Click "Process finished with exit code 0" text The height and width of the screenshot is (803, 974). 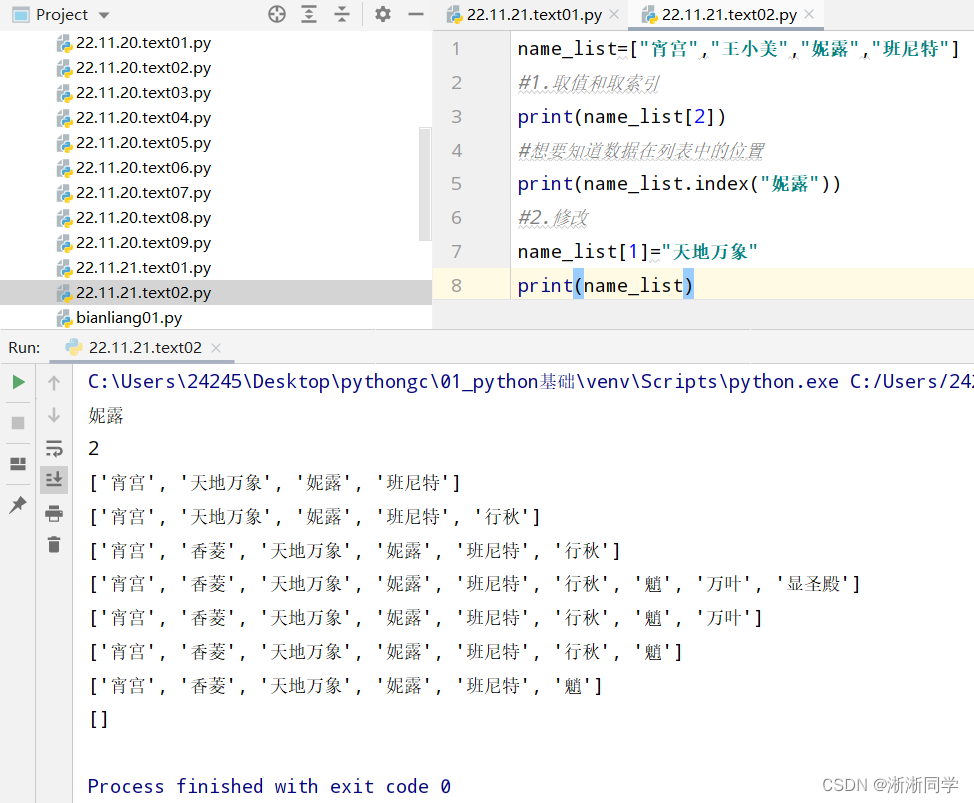pyautogui.click(x=269, y=786)
